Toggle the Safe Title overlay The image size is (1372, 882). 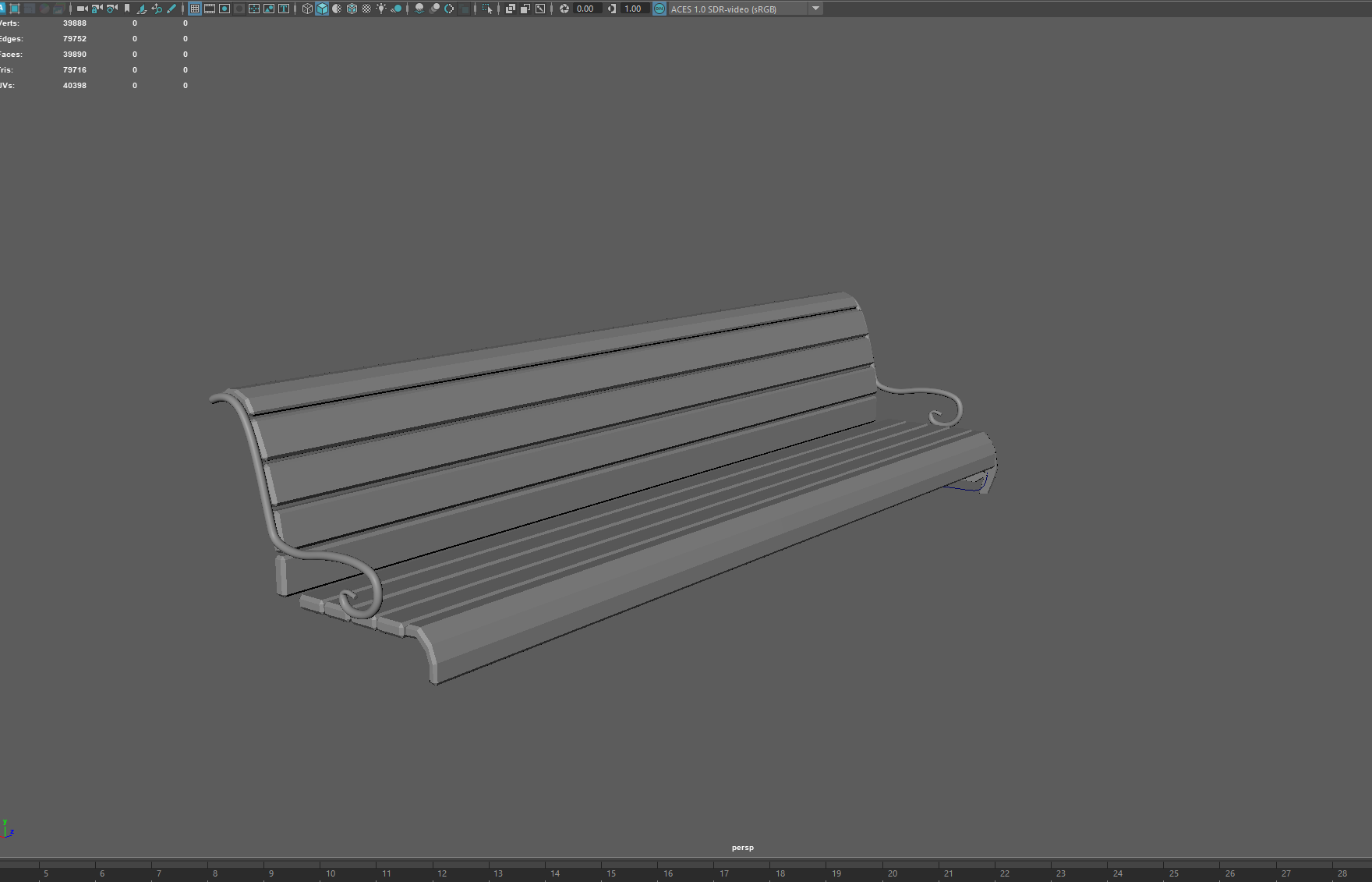(x=284, y=9)
